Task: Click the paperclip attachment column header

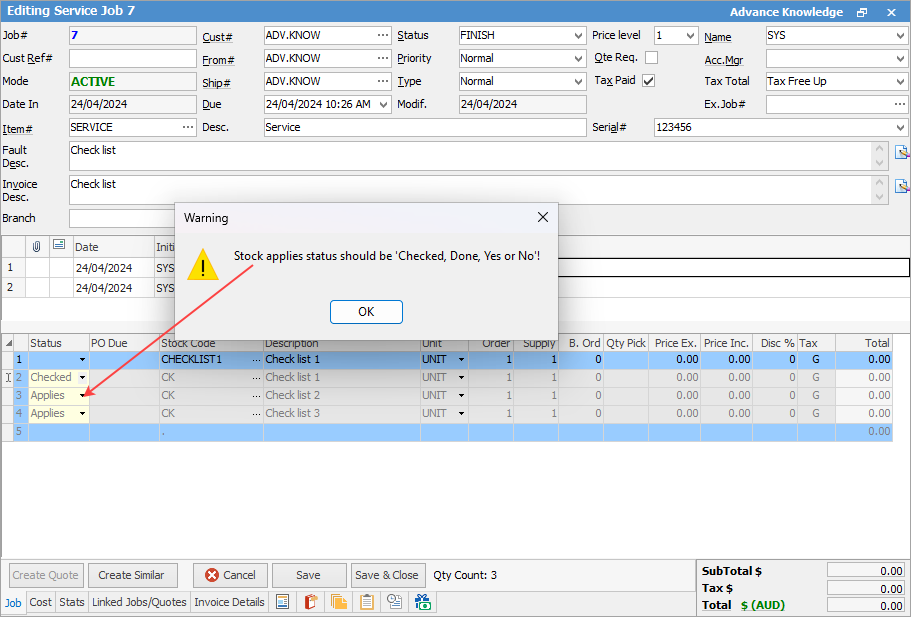Action: point(37,246)
